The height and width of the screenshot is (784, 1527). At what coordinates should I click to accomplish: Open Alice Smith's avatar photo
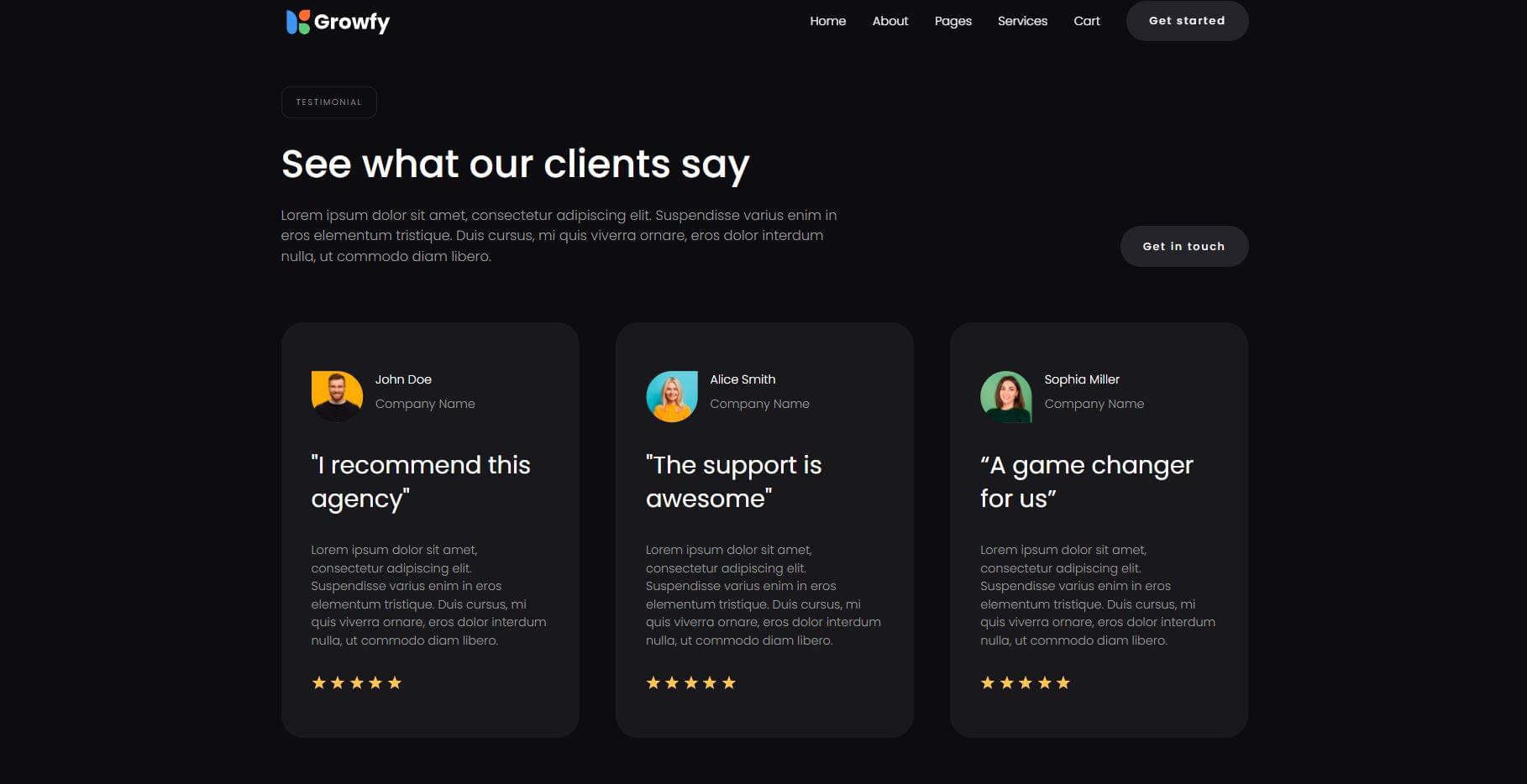pyautogui.click(x=672, y=396)
